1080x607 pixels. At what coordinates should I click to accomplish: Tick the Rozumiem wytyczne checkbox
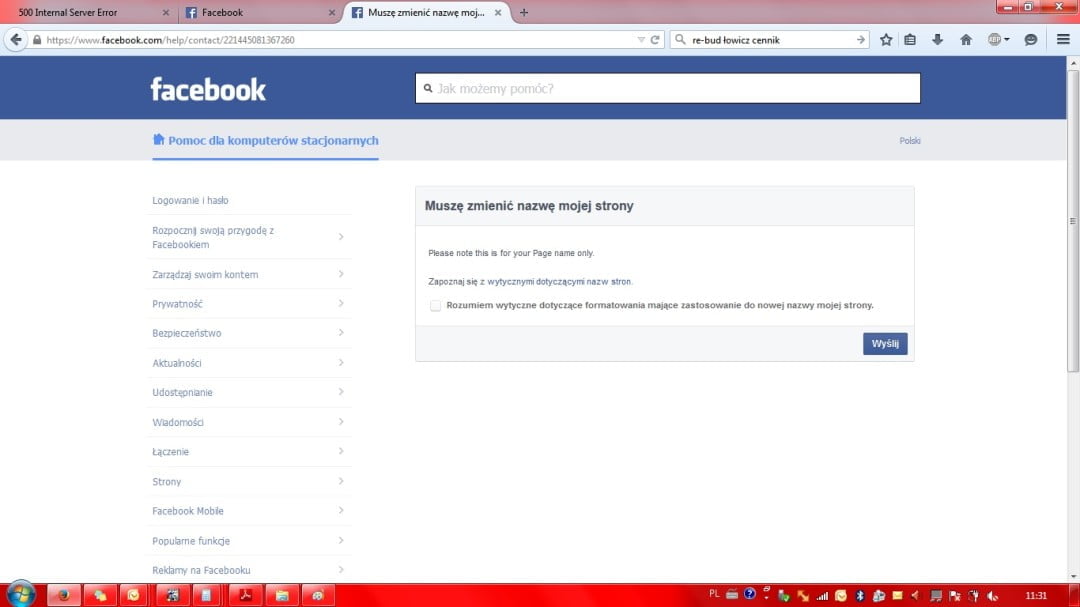(x=435, y=305)
